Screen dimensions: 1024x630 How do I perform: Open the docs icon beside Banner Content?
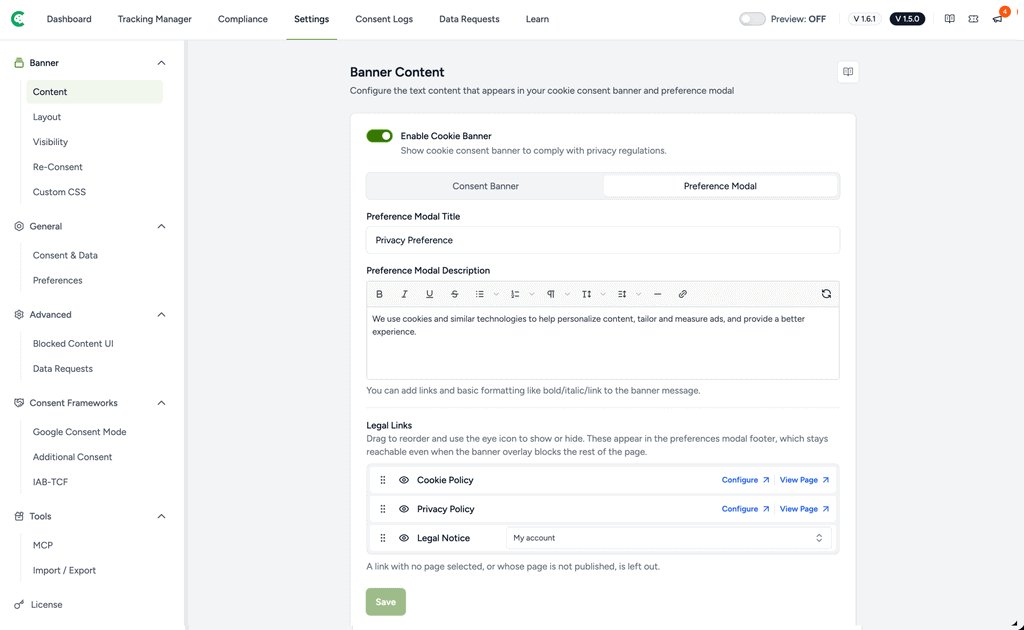[848, 72]
